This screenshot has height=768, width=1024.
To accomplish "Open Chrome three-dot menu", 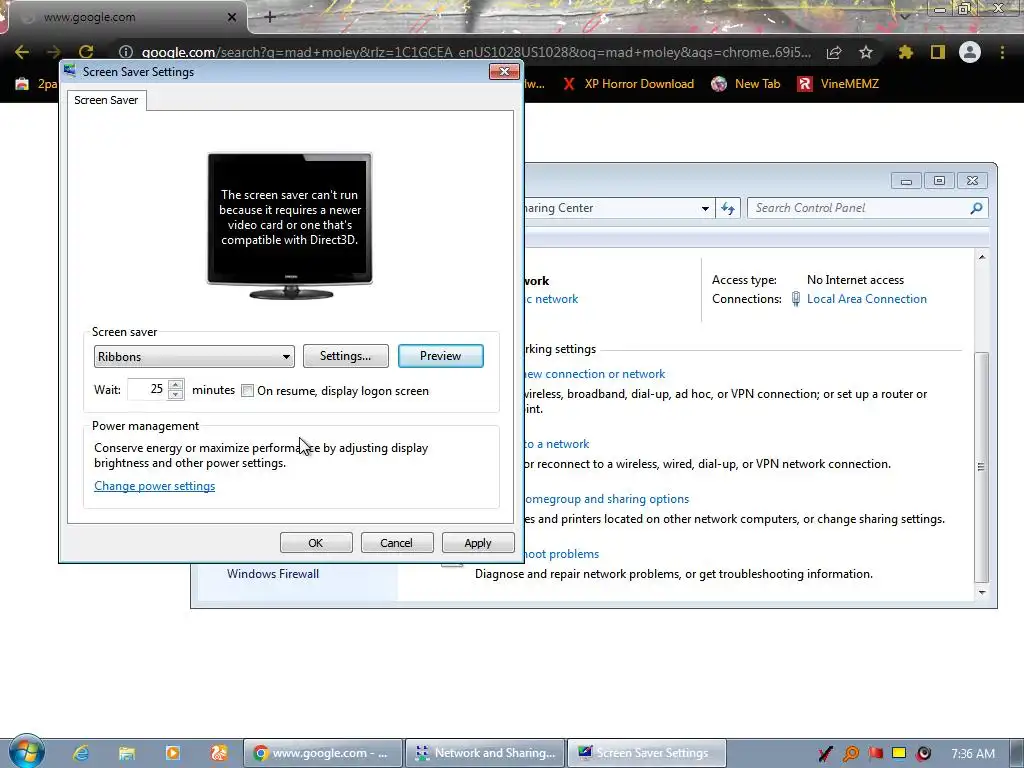I will (1002, 52).
